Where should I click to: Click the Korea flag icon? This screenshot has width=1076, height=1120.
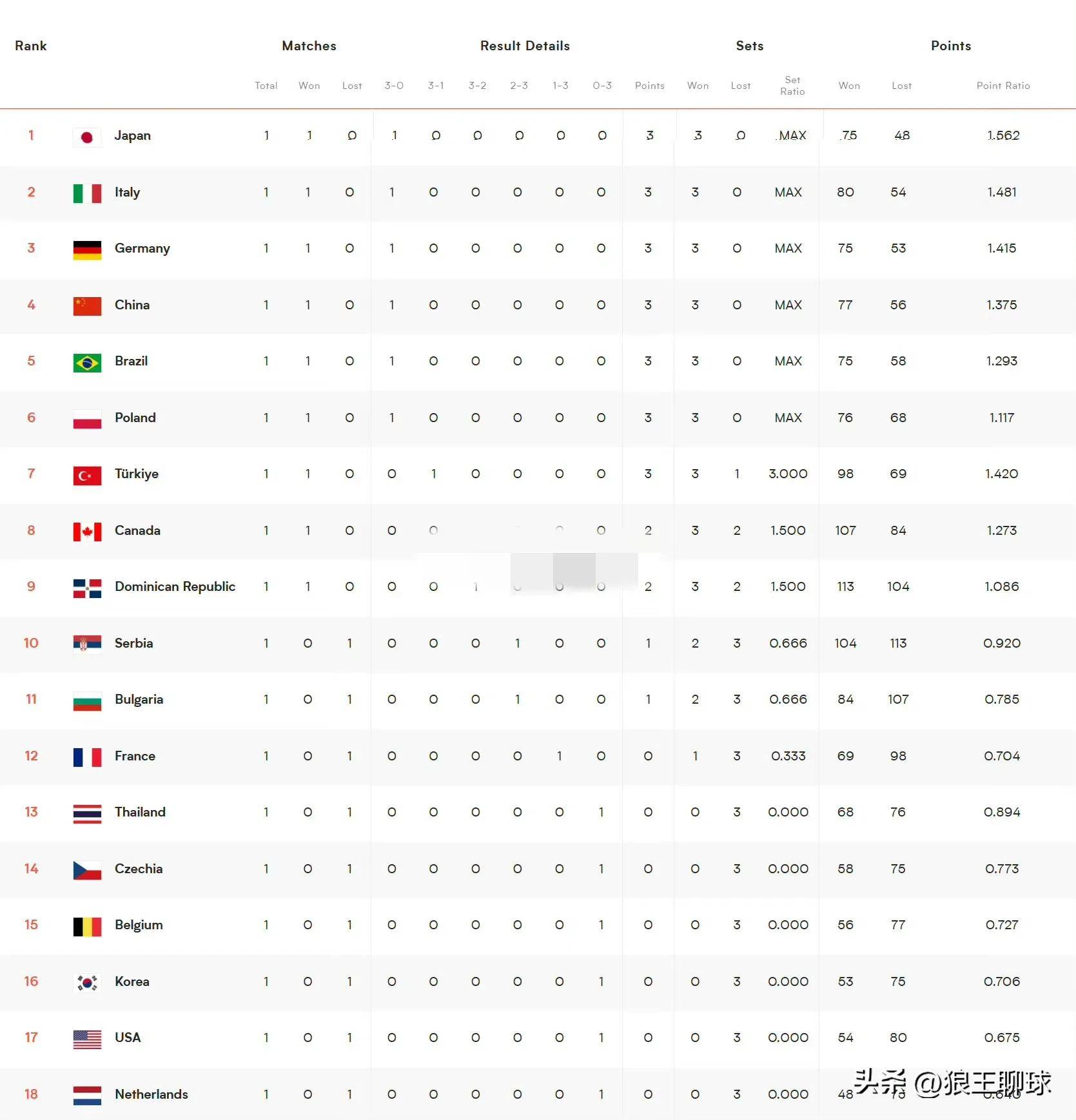(x=87, y=983)
